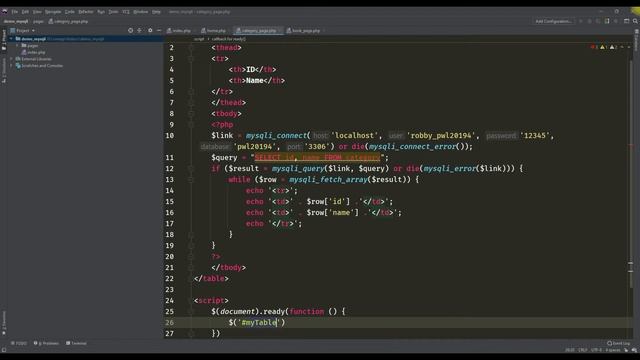The image size is (640, 360).
Task: Click the fold marker on line 25
Action: click(191, 311)
